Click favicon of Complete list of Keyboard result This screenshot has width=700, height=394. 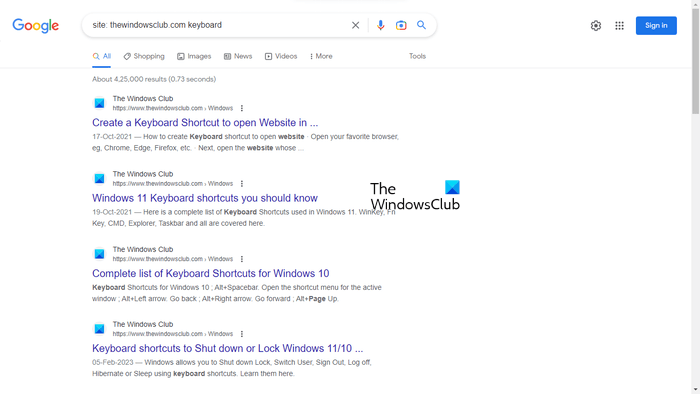(x=100, y=254)
